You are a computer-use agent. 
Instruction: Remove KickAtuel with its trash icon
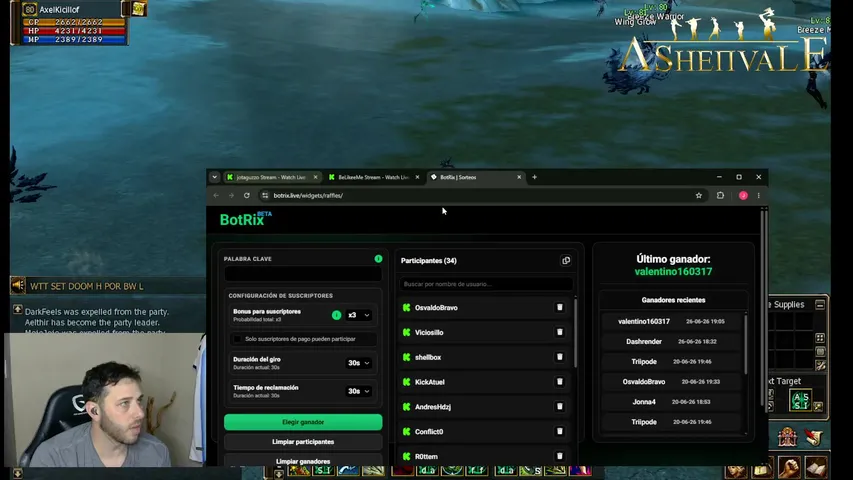click(x=559, y=381)
